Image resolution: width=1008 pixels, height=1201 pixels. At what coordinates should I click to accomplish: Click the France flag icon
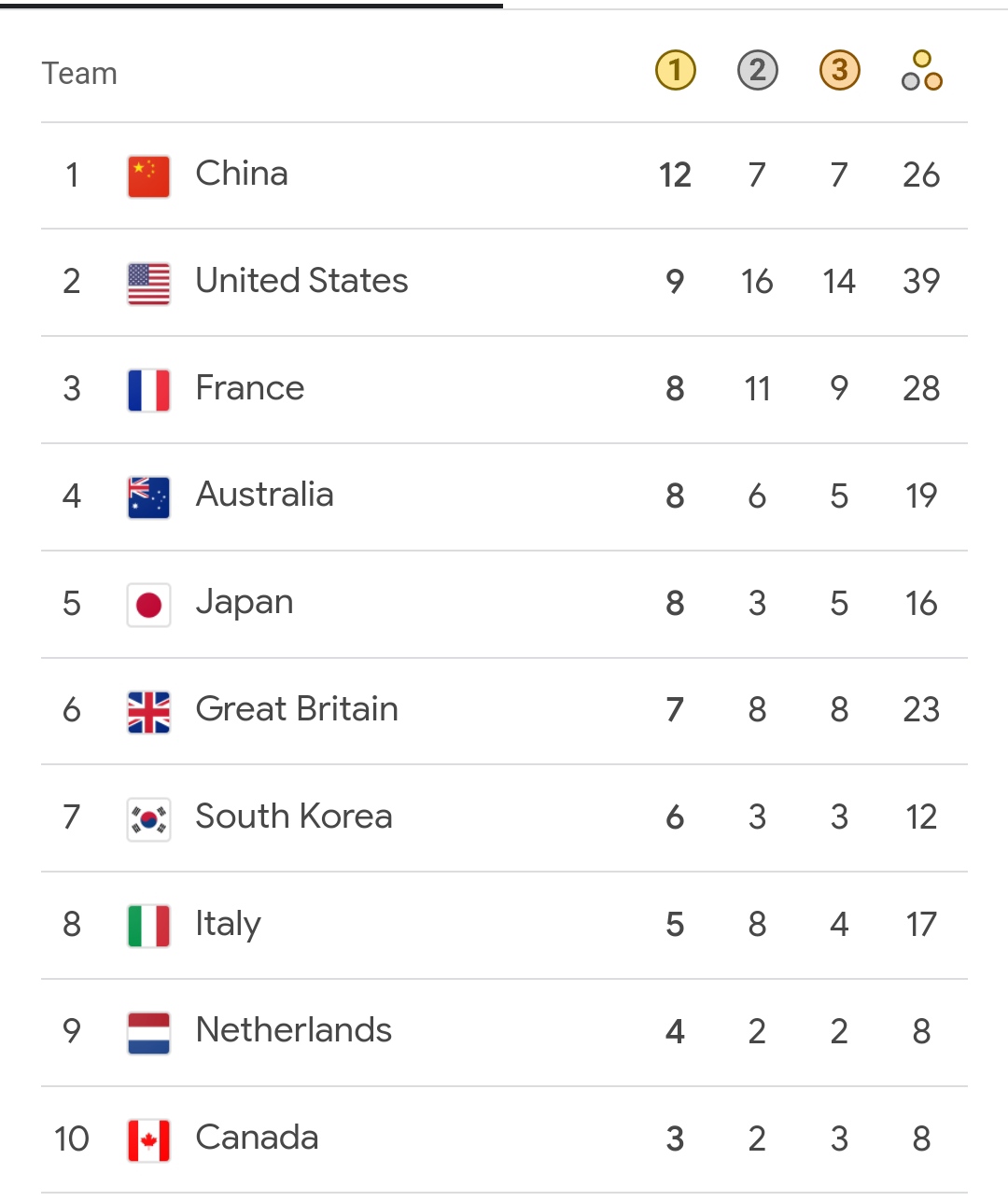tap(148, 390)
